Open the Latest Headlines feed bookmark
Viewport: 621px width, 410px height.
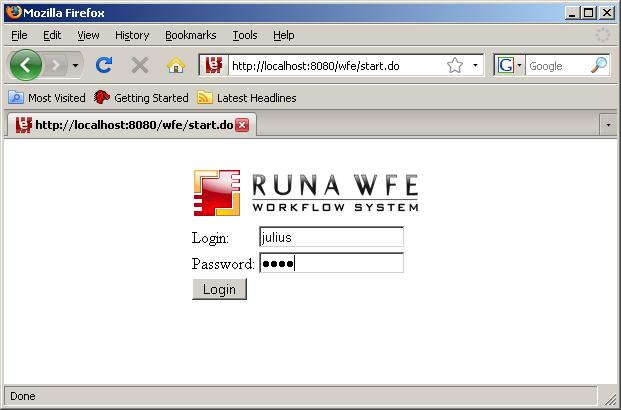247,97
